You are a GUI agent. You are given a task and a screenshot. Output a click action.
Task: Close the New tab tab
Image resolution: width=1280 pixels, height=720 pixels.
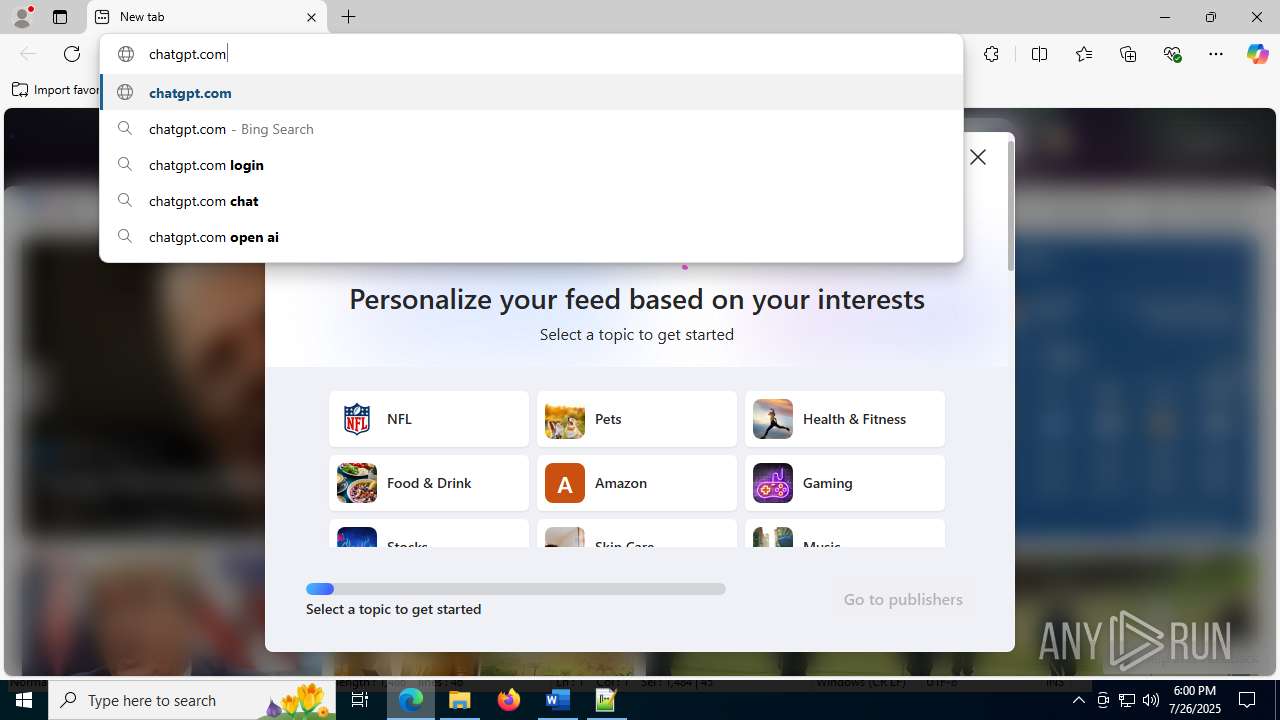coord(311,17)
